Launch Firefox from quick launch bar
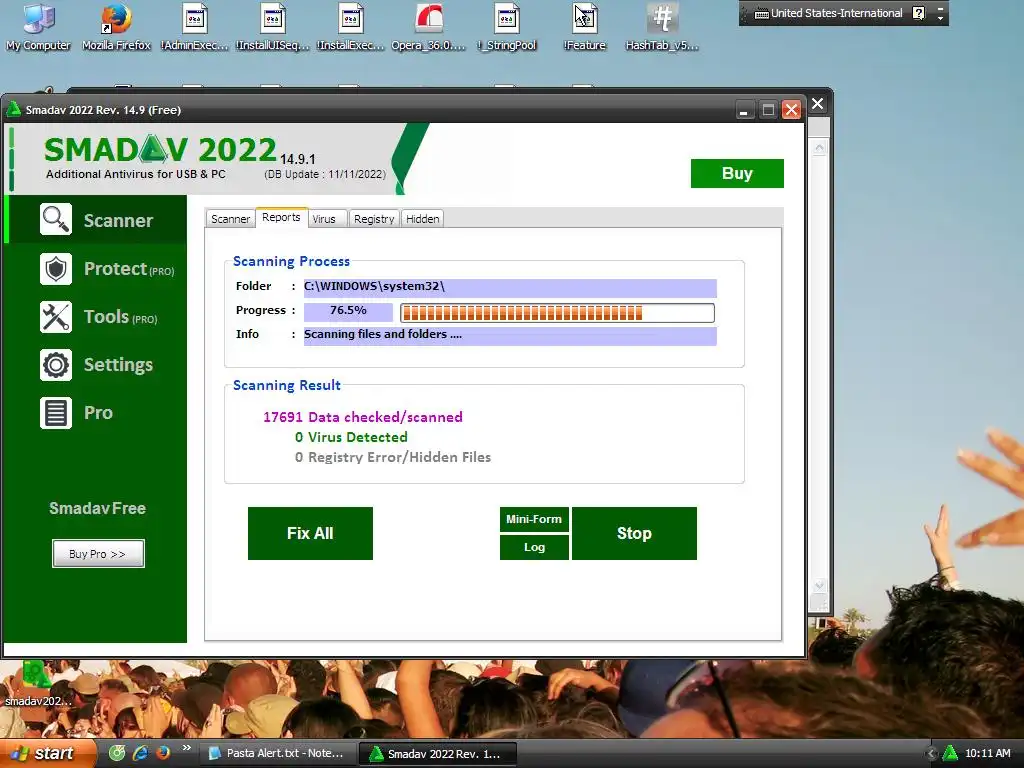Screen dimensions: 1024x768 pyautogui.click(x=163, y=753)
